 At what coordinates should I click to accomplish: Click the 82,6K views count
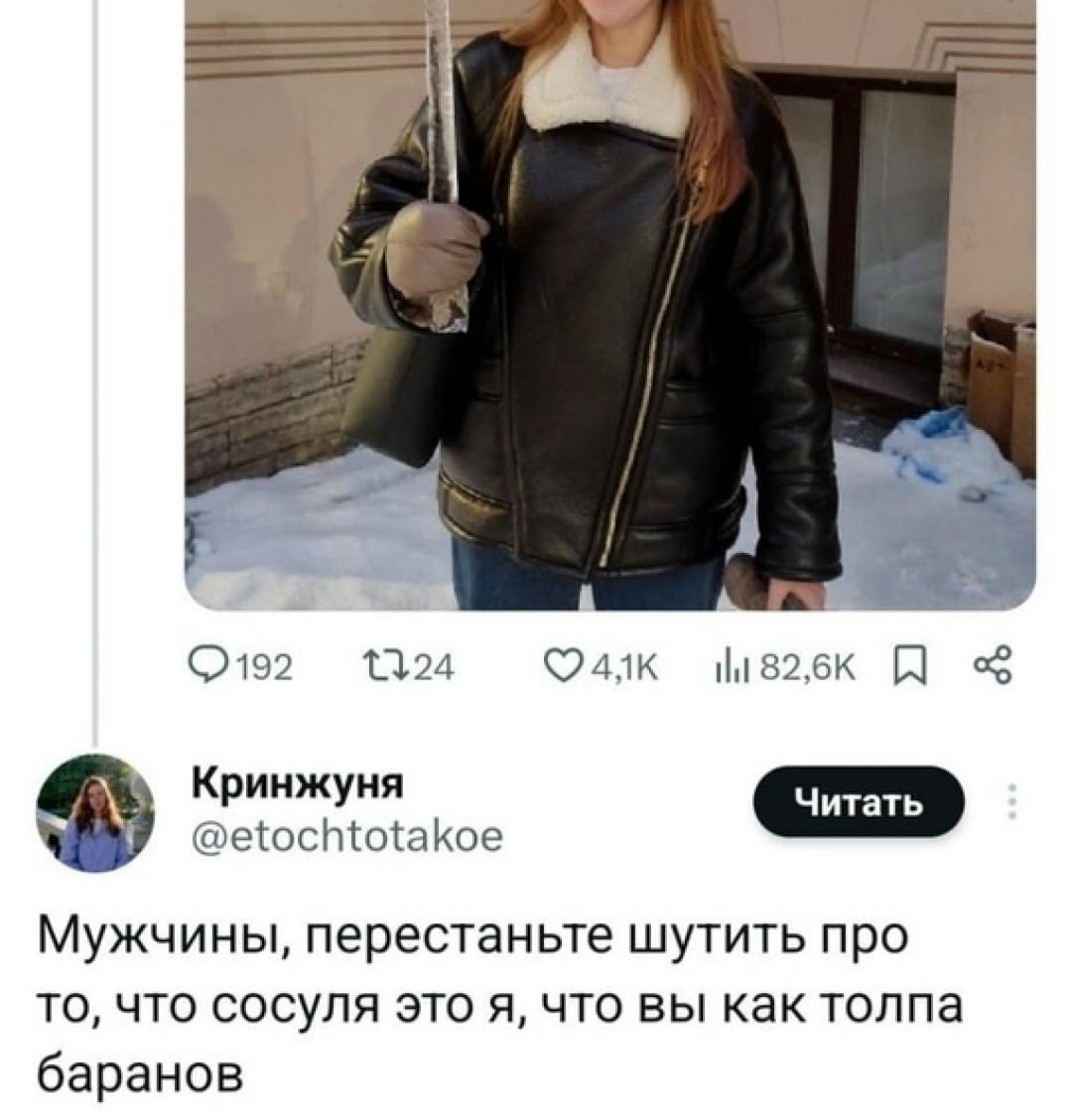tap(807, 668)
